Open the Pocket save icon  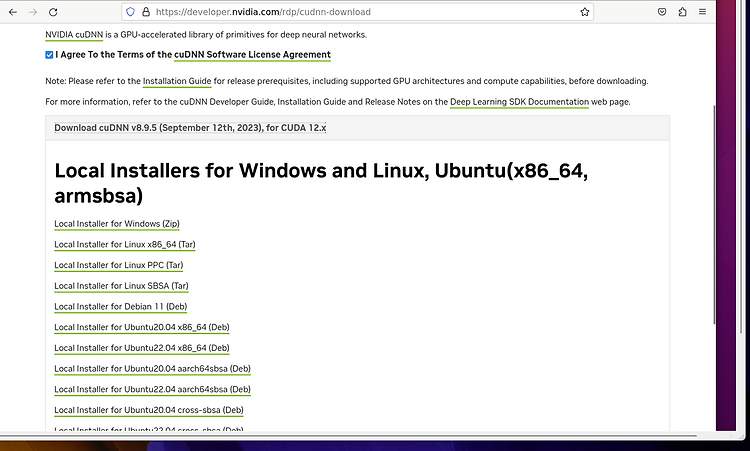pyautogui.click(x=662, y=12)
